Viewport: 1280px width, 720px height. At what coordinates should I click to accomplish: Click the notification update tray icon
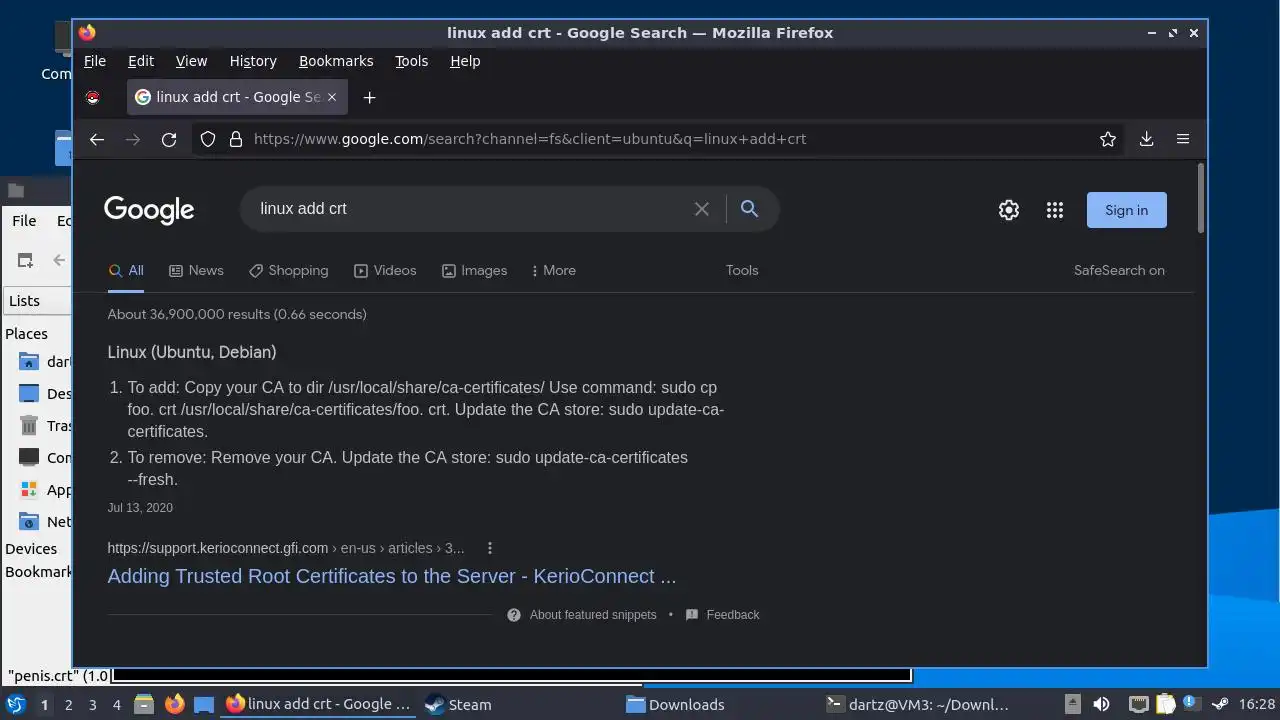click(x=1191, y=705)
